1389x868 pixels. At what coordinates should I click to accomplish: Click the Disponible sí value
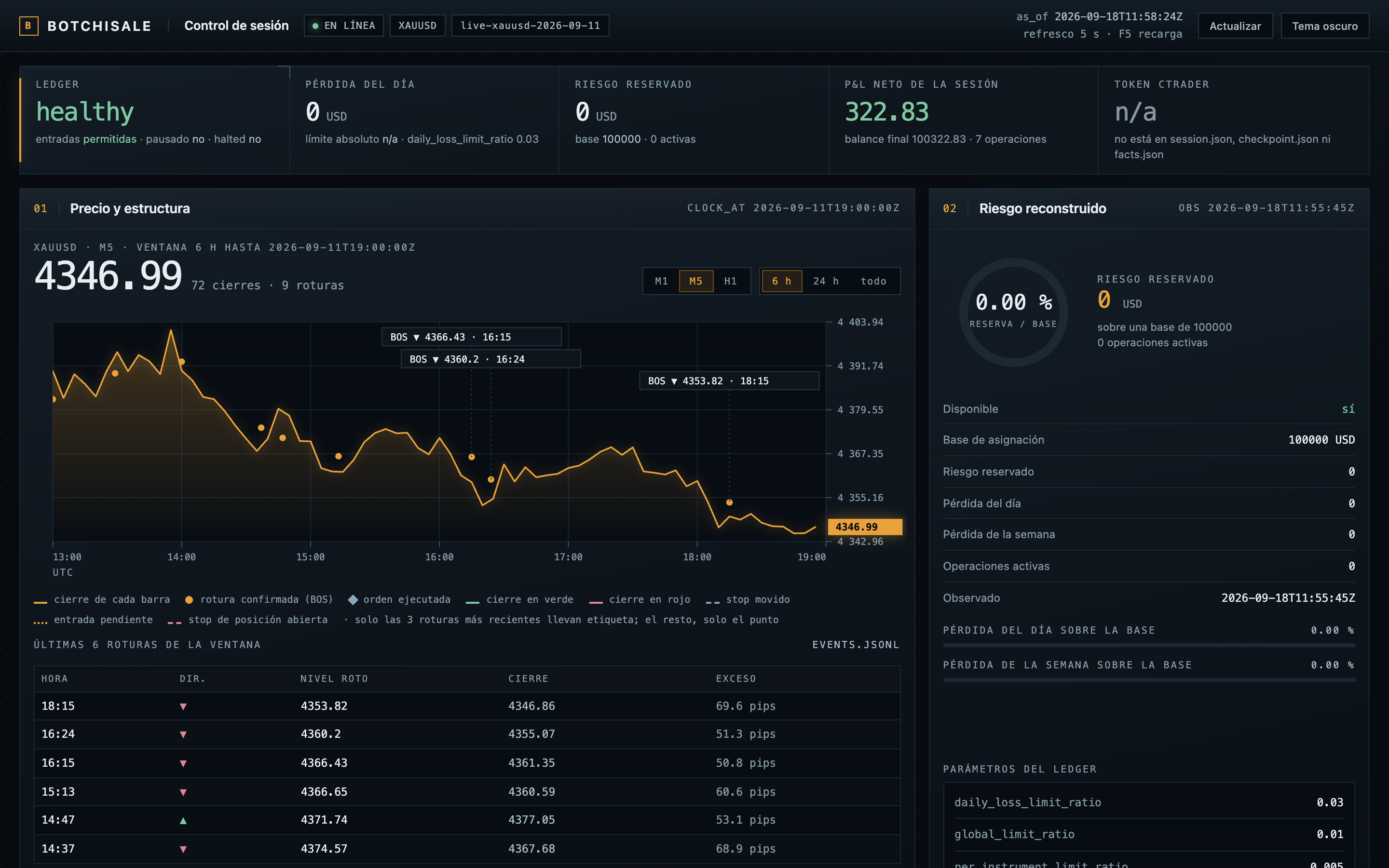[1348, 409]
